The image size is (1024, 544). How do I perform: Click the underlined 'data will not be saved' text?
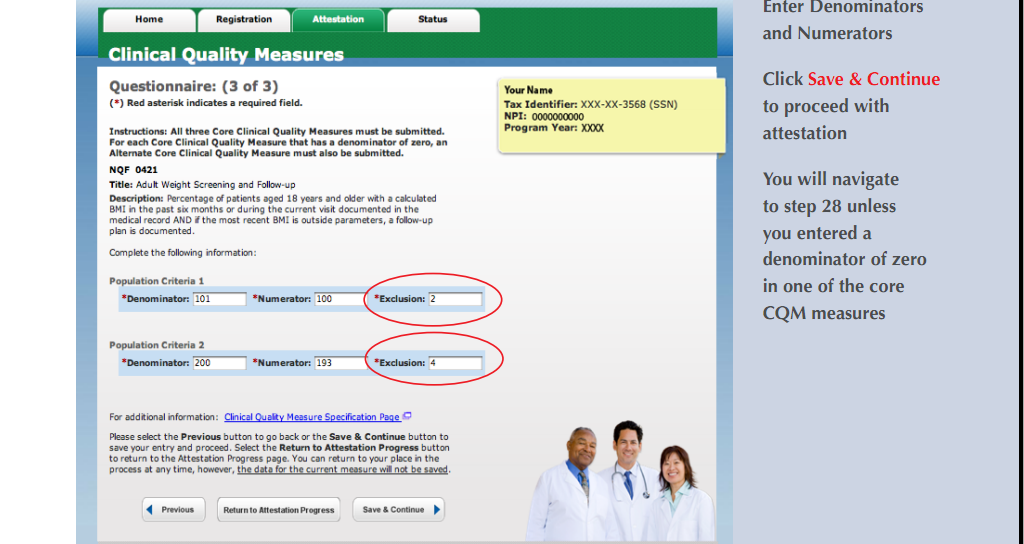pyautogui.click(x=343, y=469)
